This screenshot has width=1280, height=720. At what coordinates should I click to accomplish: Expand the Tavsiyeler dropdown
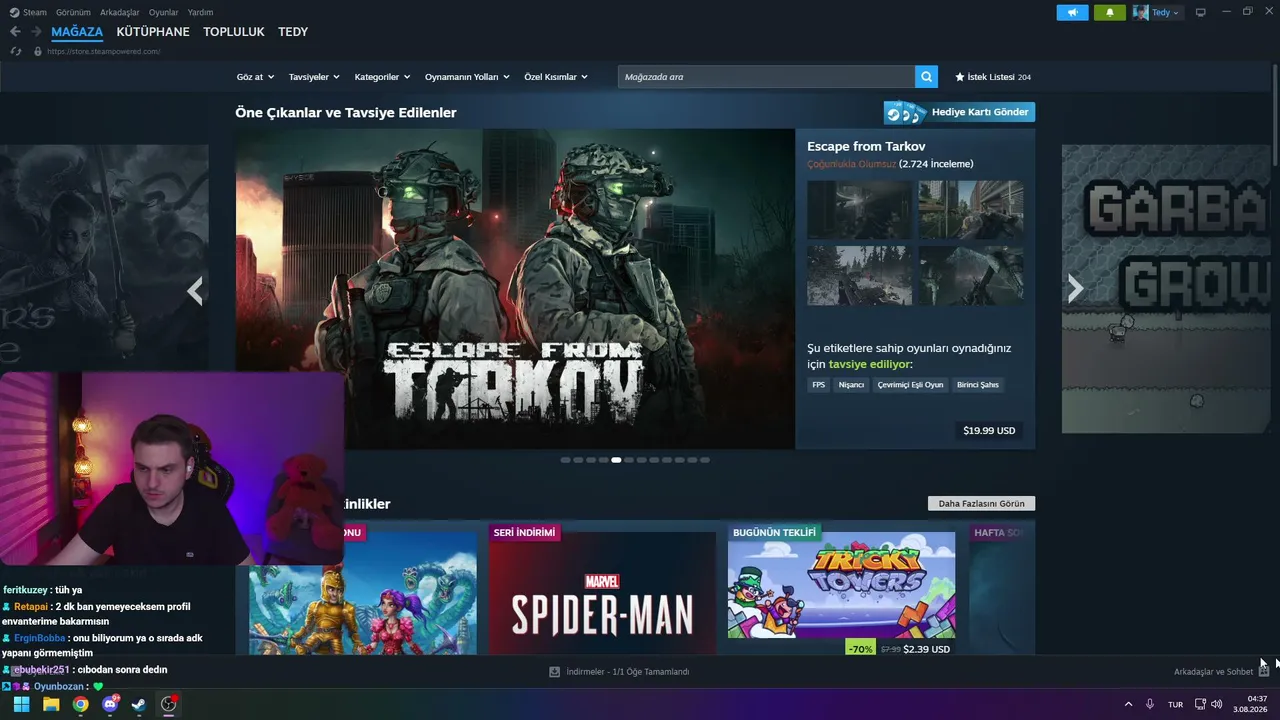[x=314, y=77]
